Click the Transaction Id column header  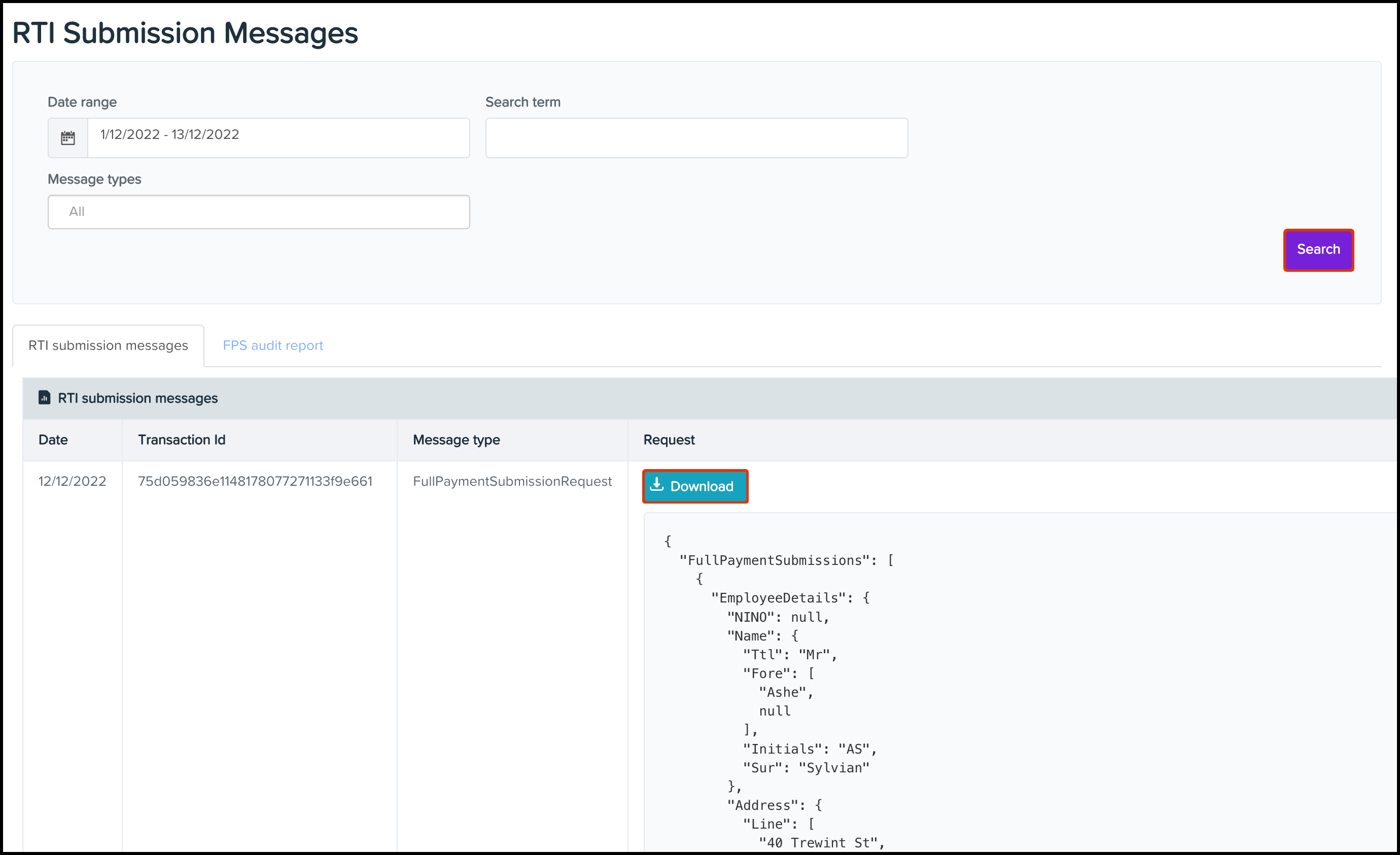[x=182, y=440]
